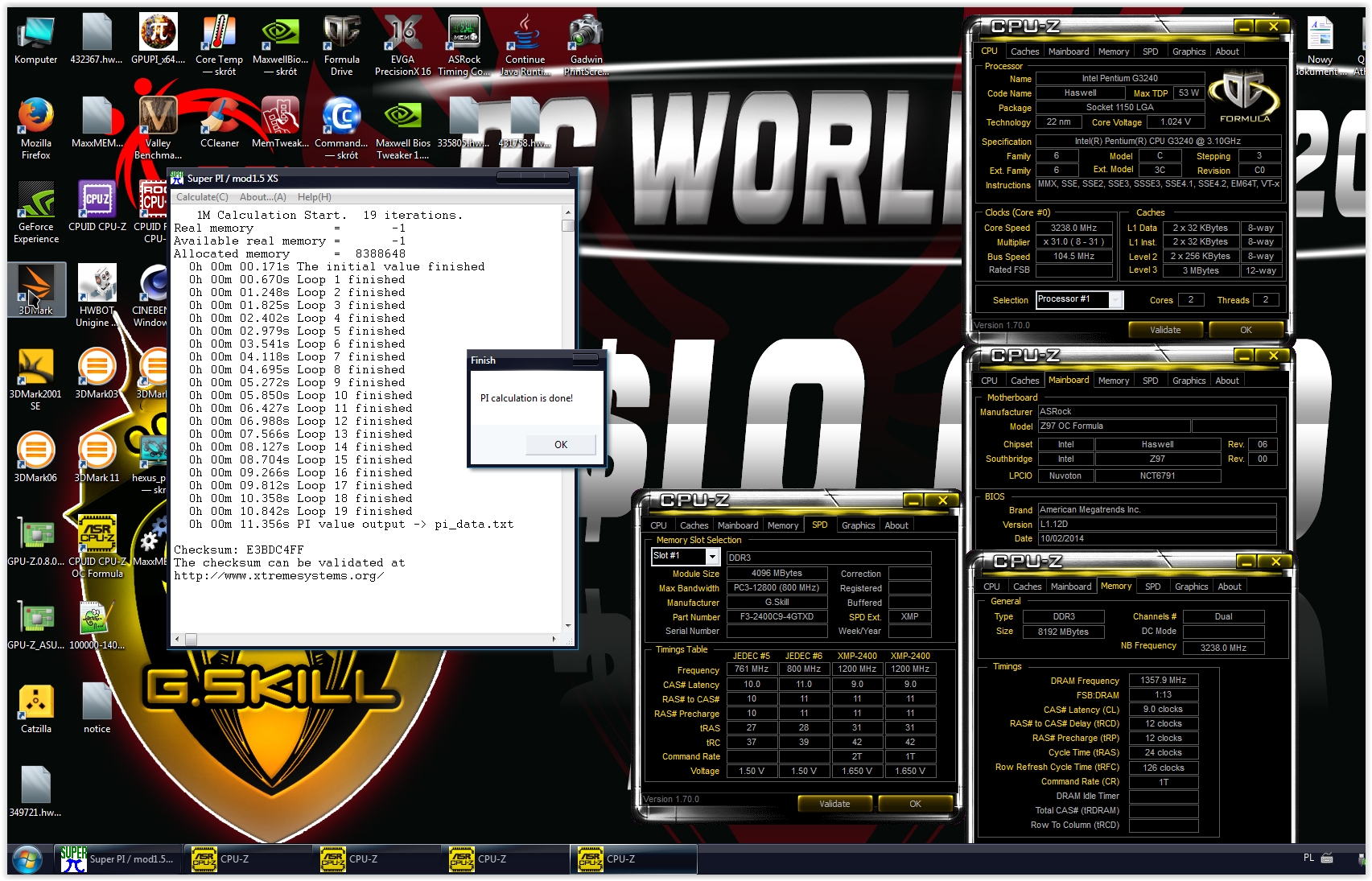Screen dimensions: 1372x881
Task: Click OK in CPU-Z CPU window
Action: pos(1246,330)
